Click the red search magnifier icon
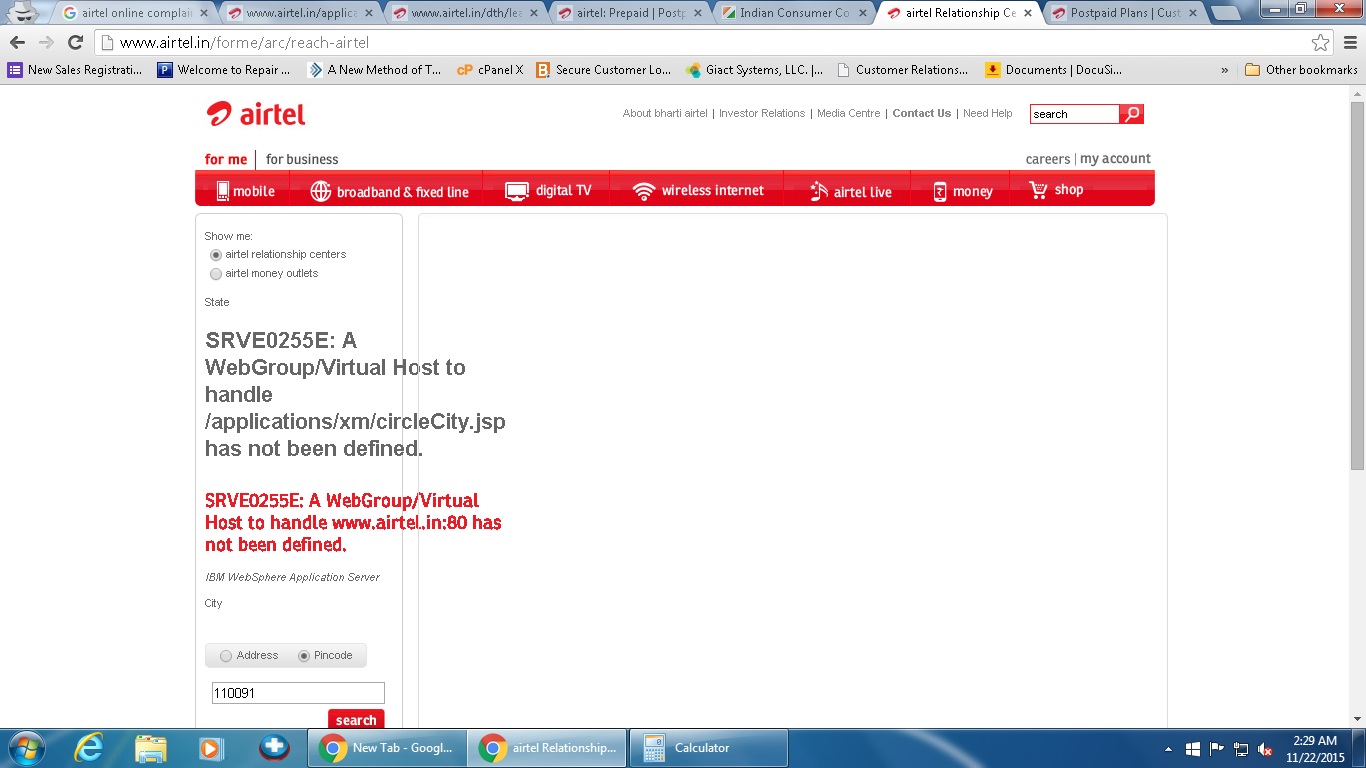This screenshot has width=1366, height=768. pyautogui.click(x=1131, y=114)
